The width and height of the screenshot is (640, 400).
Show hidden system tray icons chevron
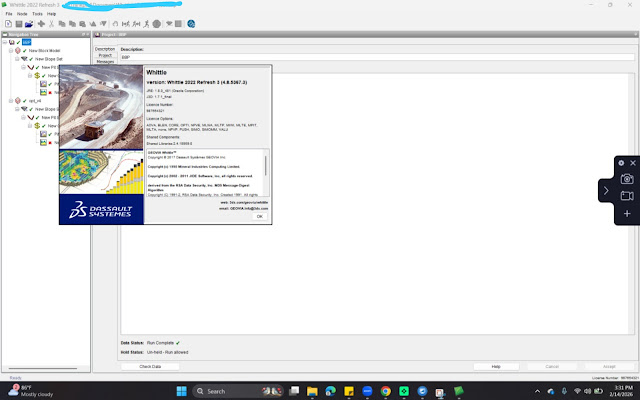pos(537,391)
